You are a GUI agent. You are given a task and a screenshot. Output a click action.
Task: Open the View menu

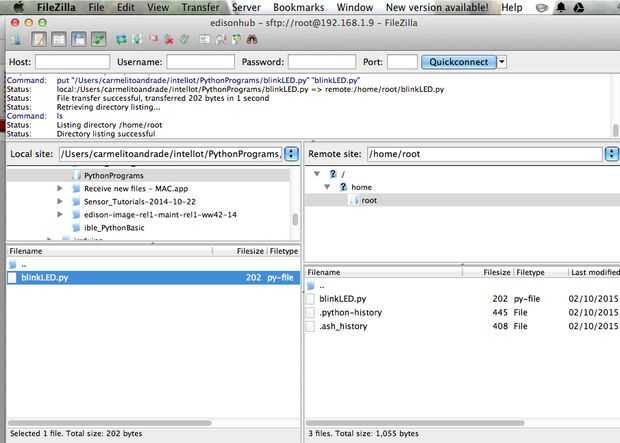[158, 7]
